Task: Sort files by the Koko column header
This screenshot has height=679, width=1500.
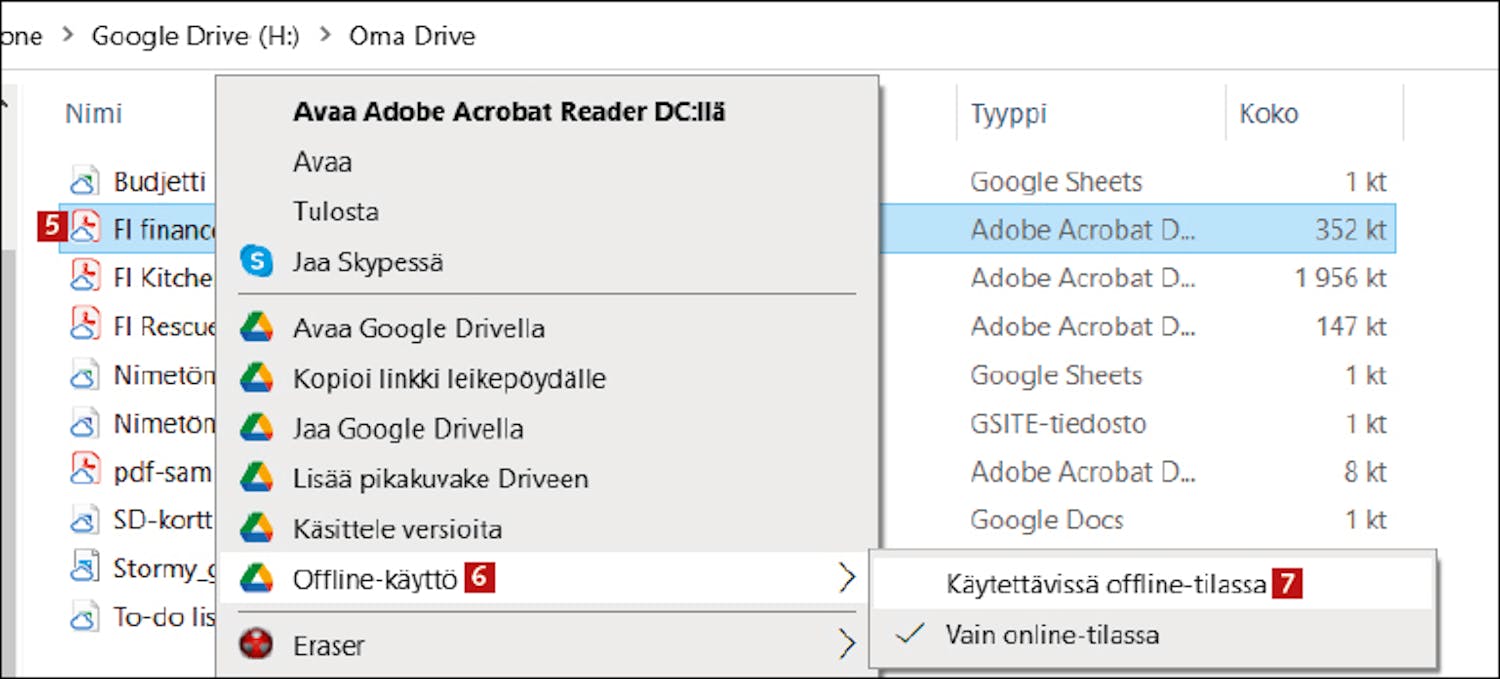Action: pyautogui.click(x=1268, y=114)
